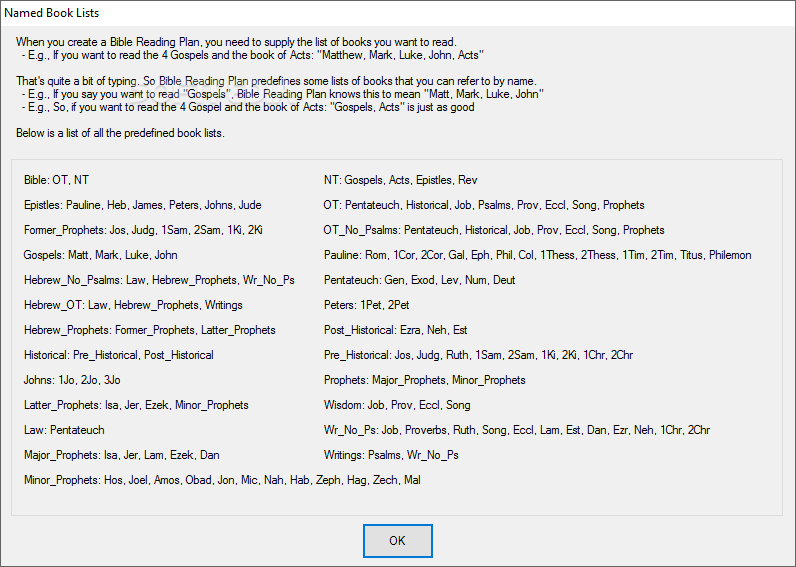Select the Minor_Prophets list starting with Hos
Image resolution: width=796 pixels, height=567 pixels.
pos(222,480)
